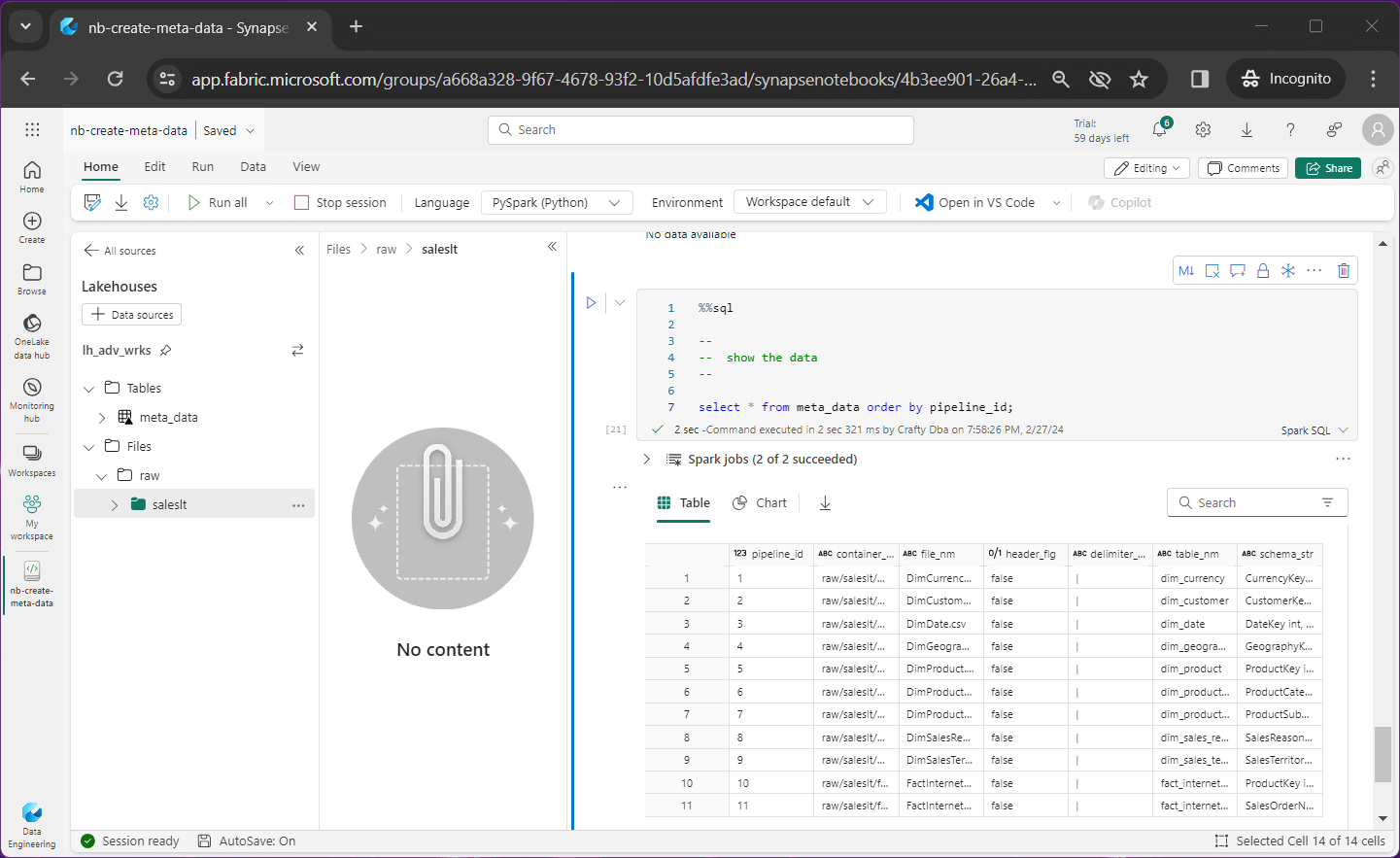Click the top Search input field
Screen dimensions: 1400x858
pos(700,130)
